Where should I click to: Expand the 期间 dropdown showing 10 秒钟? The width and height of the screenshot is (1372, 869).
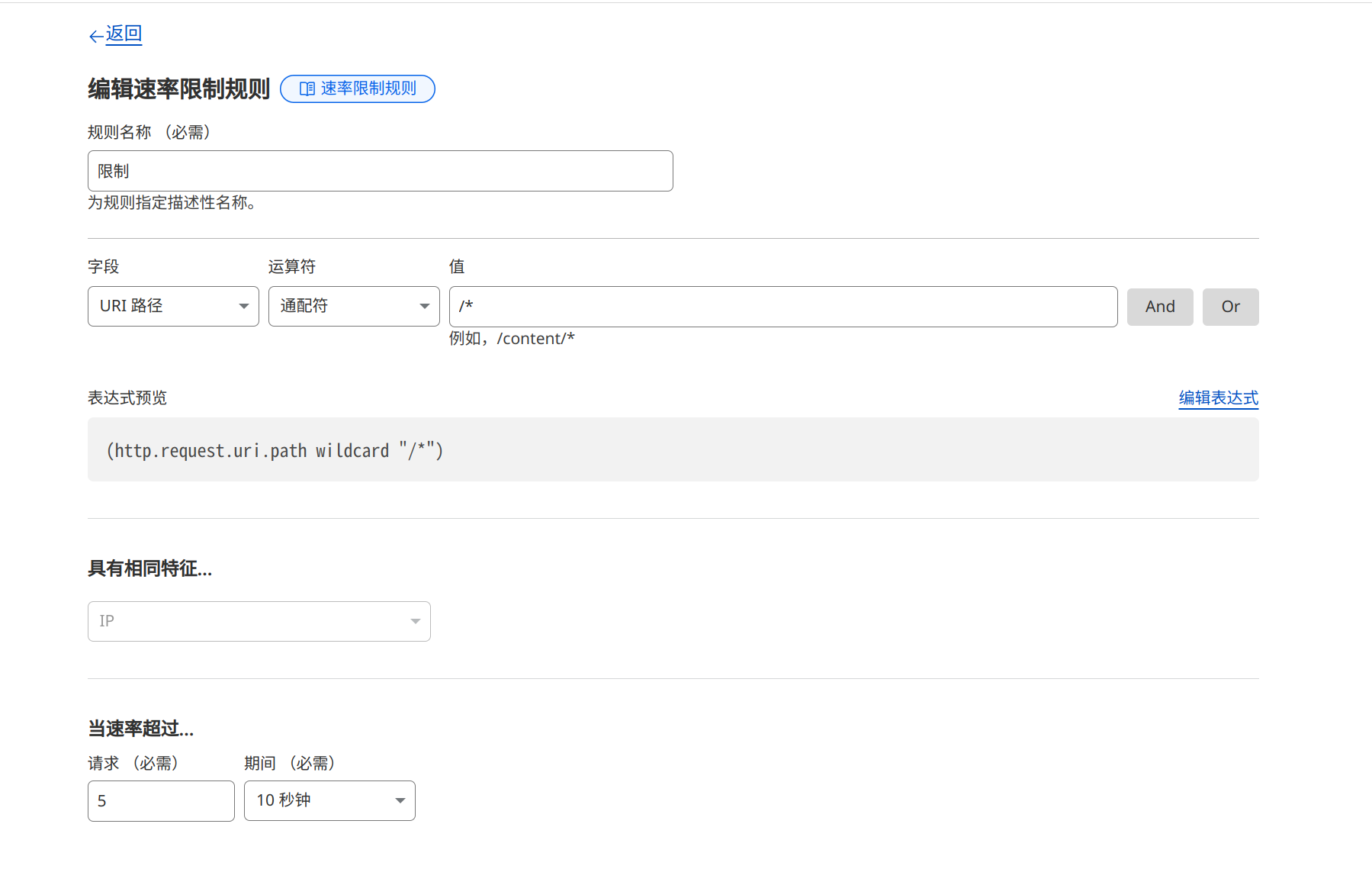(329, 800)
